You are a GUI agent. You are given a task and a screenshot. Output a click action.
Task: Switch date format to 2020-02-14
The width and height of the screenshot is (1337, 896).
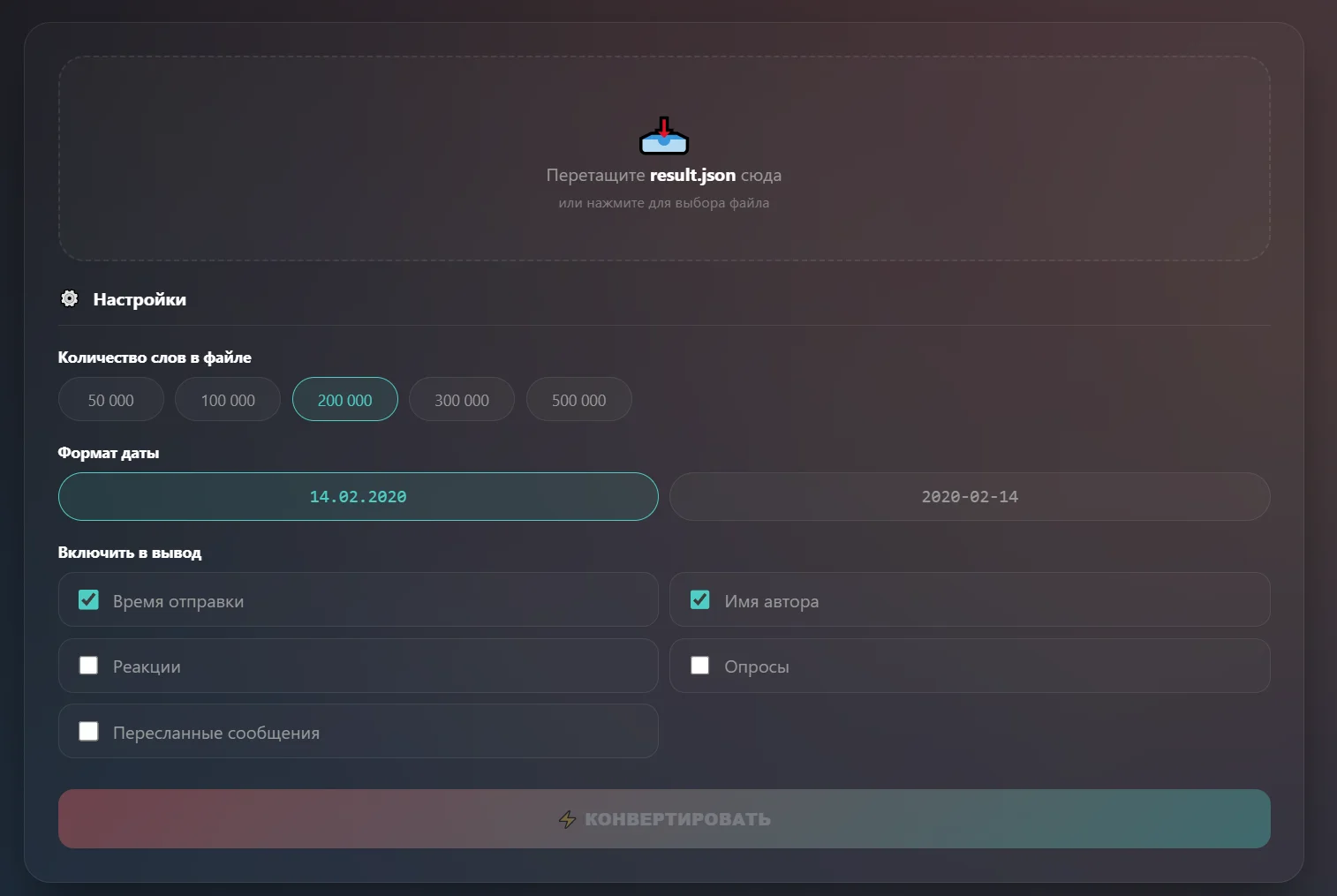pyautogui.click(x=970, y=497)
